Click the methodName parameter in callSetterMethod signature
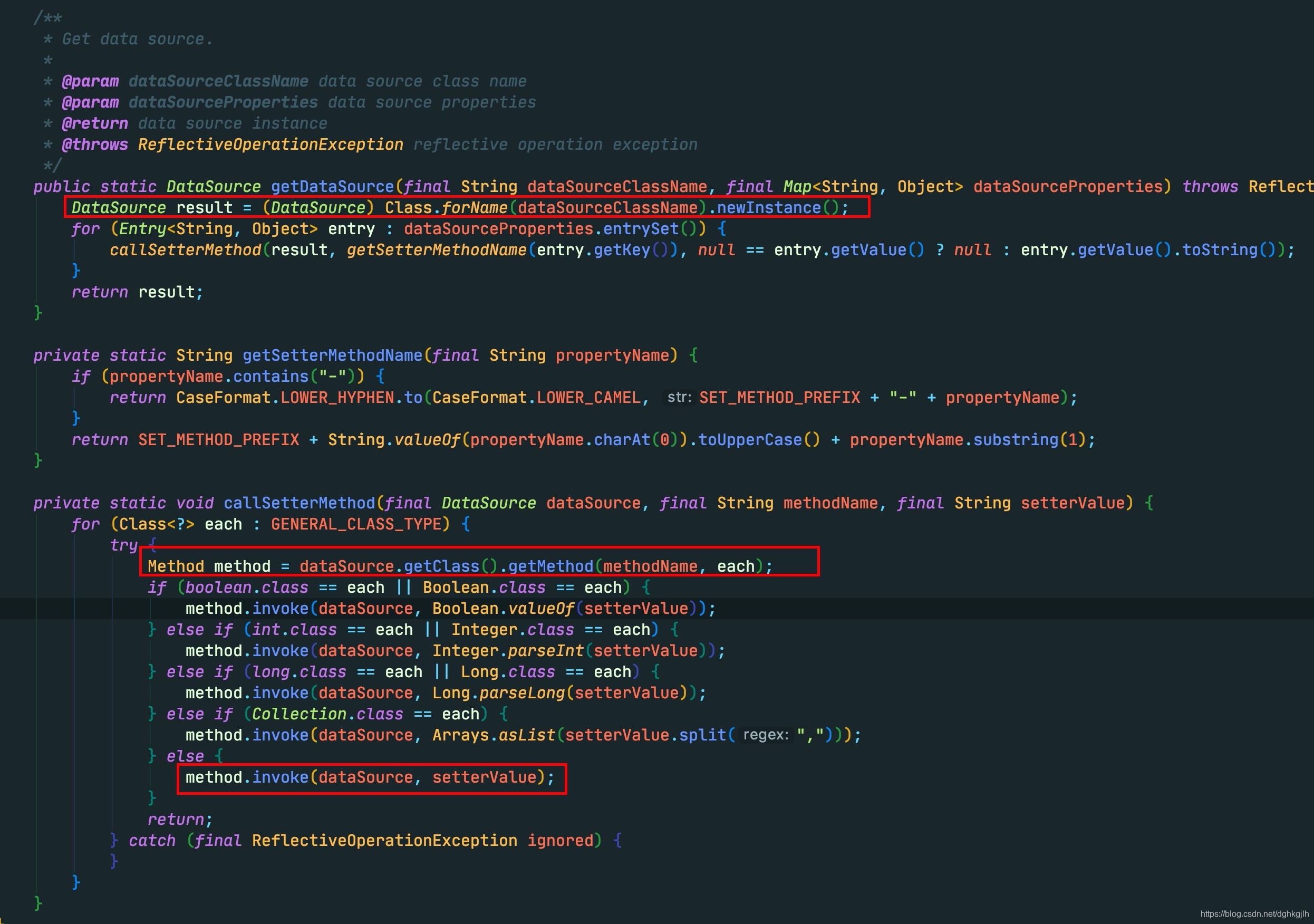The image size is (1314, 924). click(830, 503)
